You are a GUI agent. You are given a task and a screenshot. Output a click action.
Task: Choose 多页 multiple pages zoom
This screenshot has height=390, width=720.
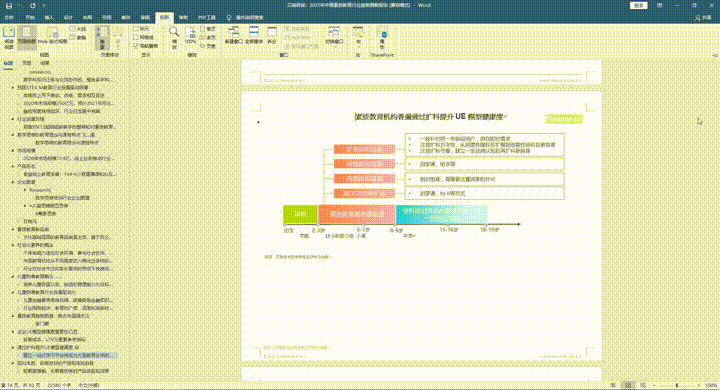point(208,38)
